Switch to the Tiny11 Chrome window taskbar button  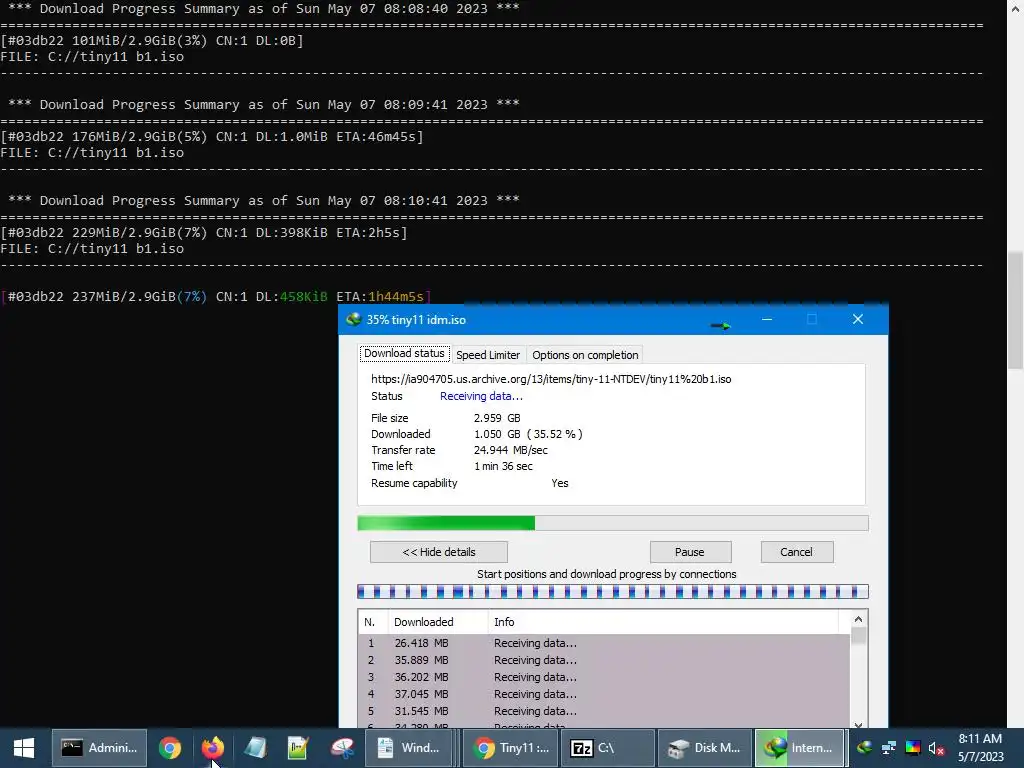(511, 748)
